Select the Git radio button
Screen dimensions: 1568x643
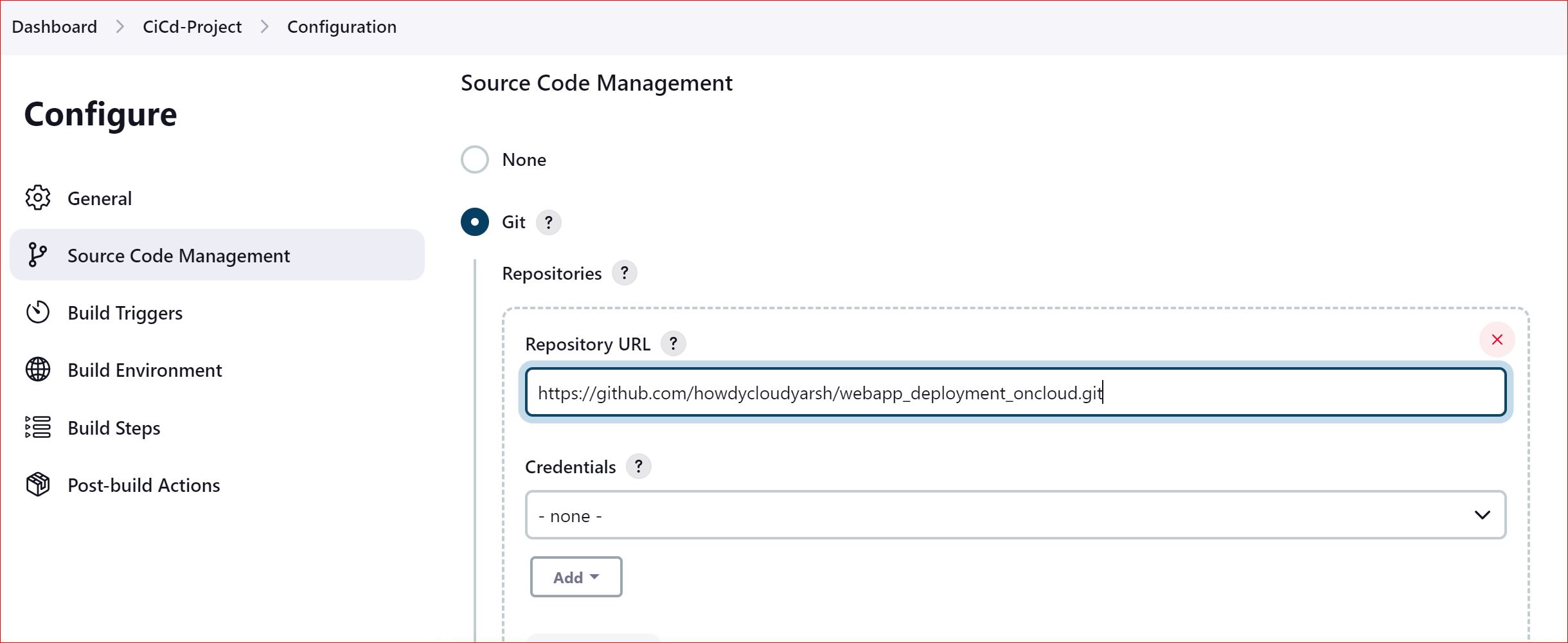474,222
